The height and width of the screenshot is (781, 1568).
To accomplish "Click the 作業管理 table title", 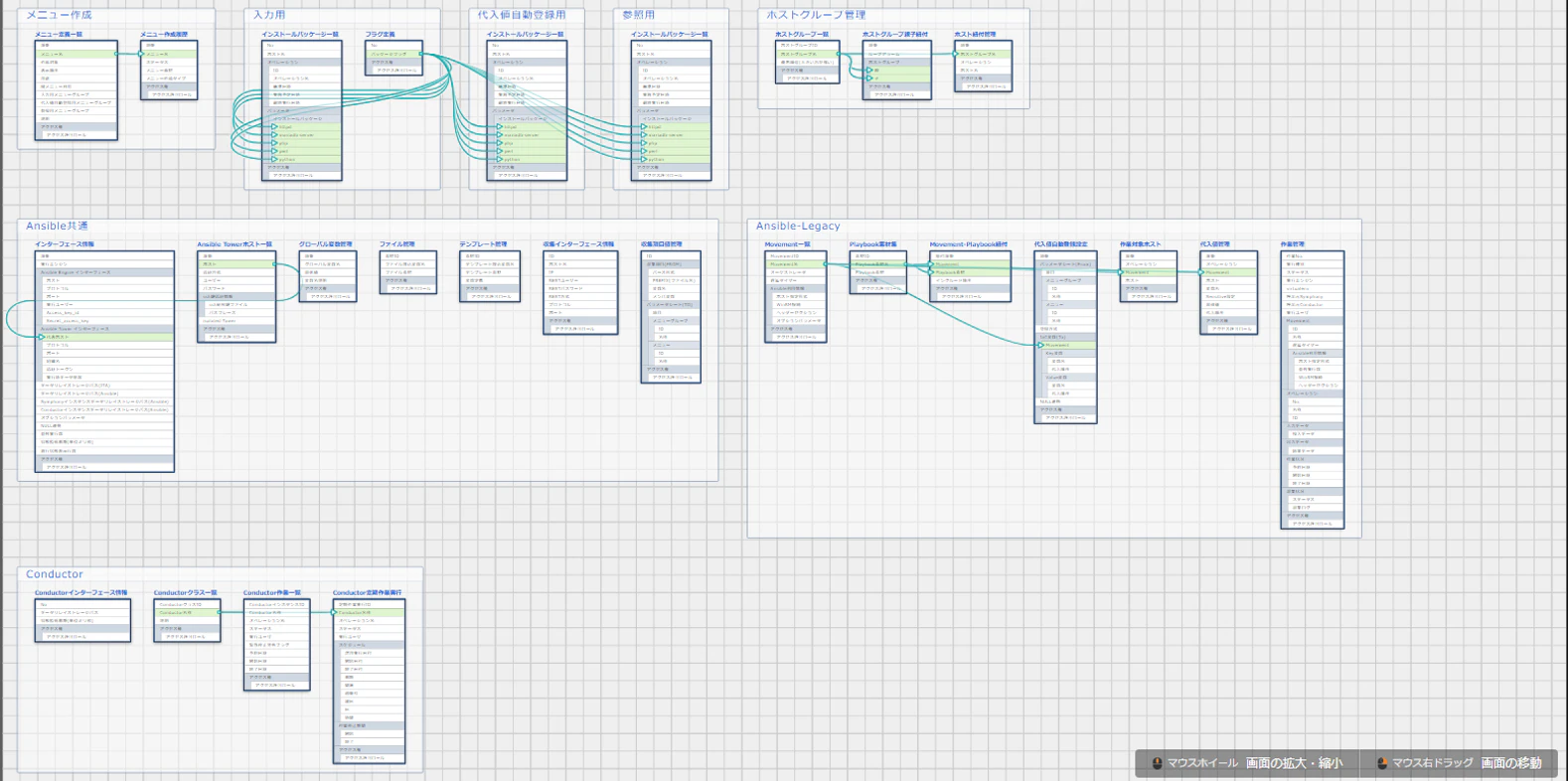I will (x=1293, y=244).
